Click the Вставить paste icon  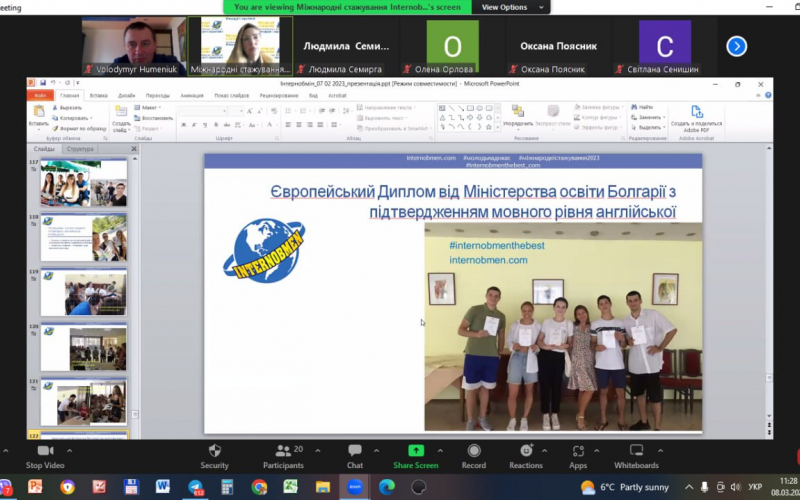pyautogui.click(x=39, y=111)
